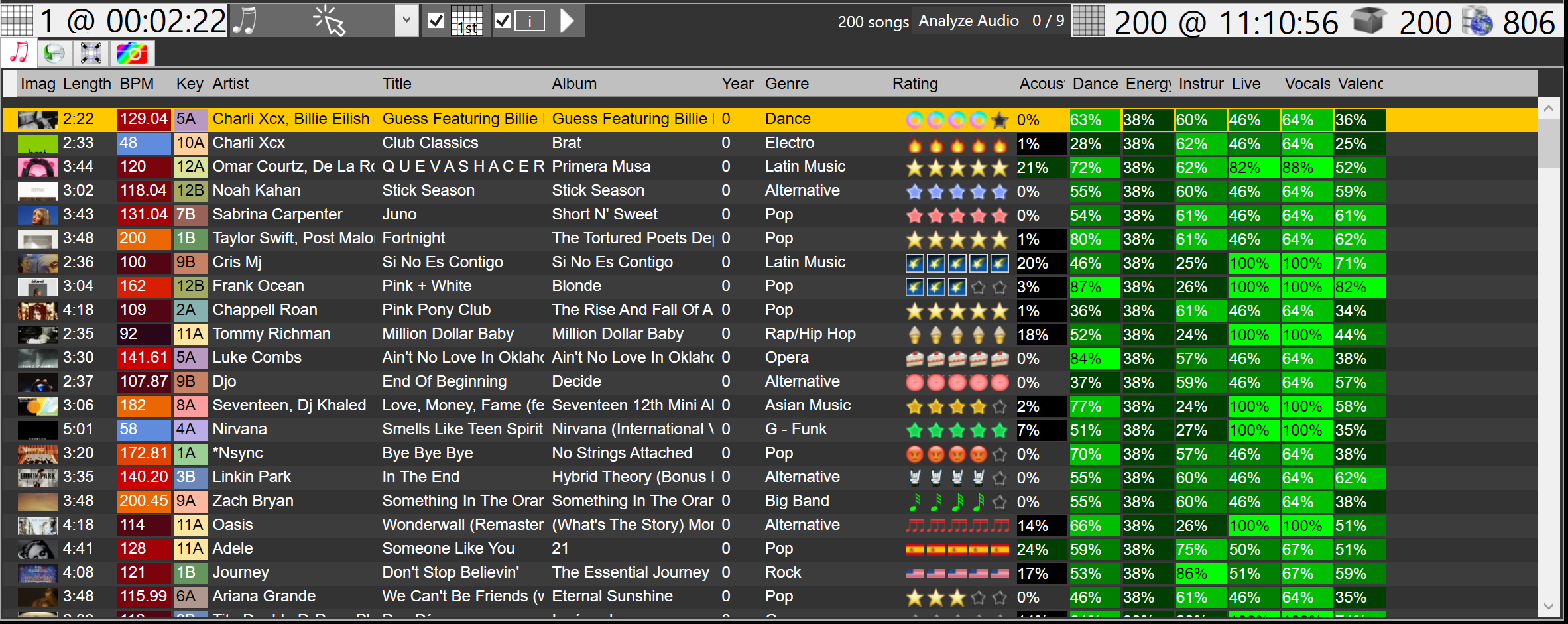Image resolution: width=1568 pixels, height=624 pixels.
Task: Click the grey open box icon
Action: click(1370, 21)
